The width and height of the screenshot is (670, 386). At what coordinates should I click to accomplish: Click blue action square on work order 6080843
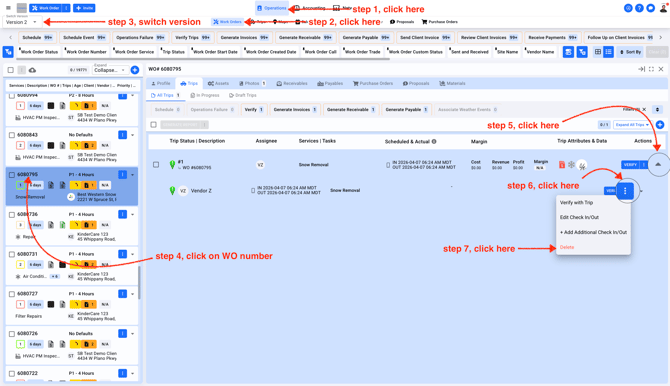coord(123,135)
